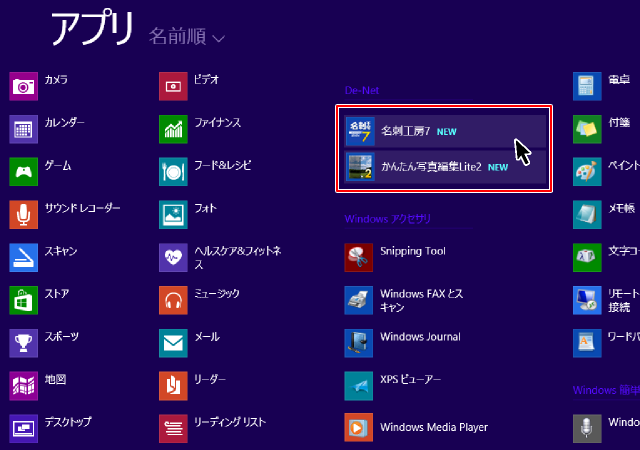Launch the ミュージック headphones icon

coord(173,300)
